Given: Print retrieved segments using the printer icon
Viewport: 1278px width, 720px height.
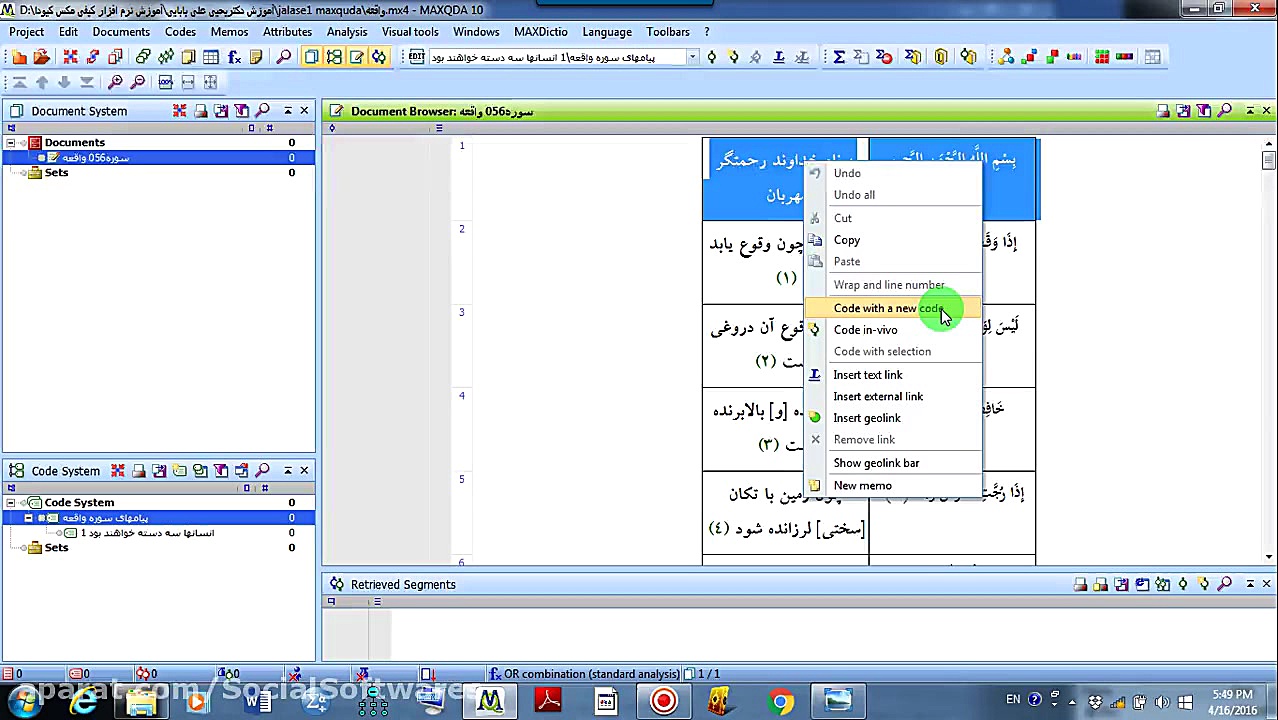Looking at the screenshot, I should coord(1080,584).
